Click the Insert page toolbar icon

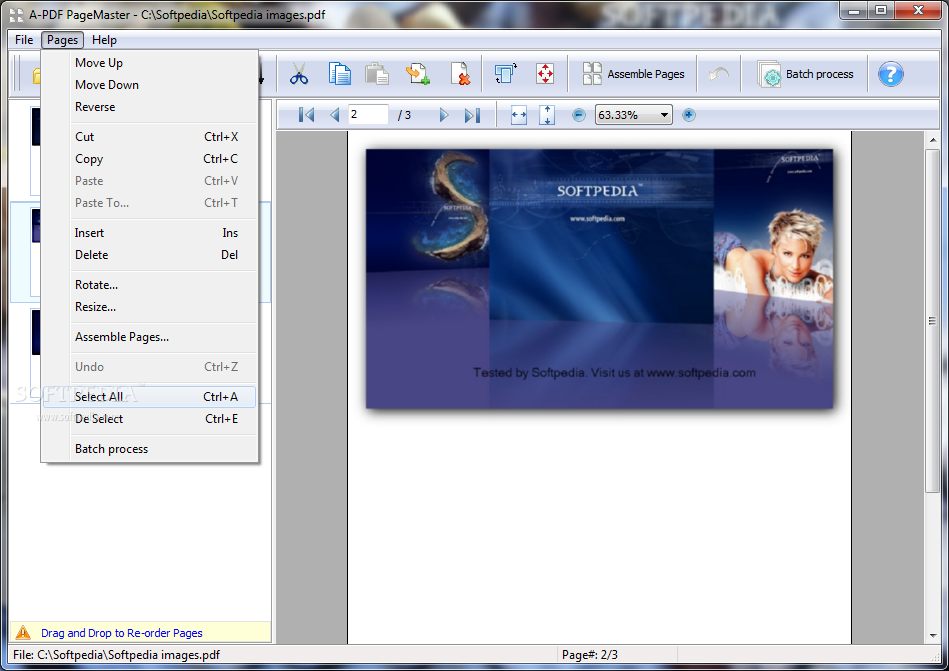click(x=418, y=74)
